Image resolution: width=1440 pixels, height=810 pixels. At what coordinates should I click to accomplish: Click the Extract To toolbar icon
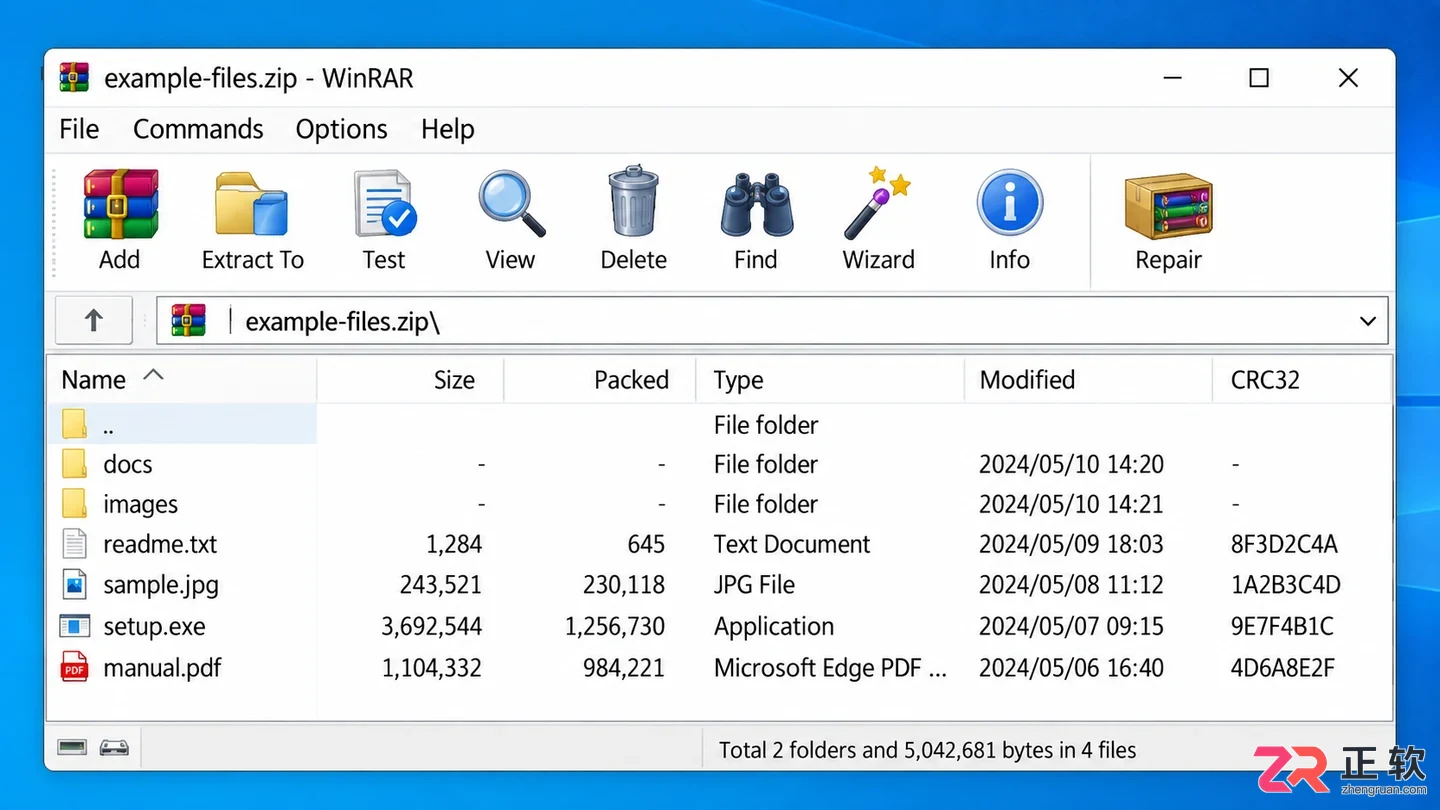(x=252, y=204)
